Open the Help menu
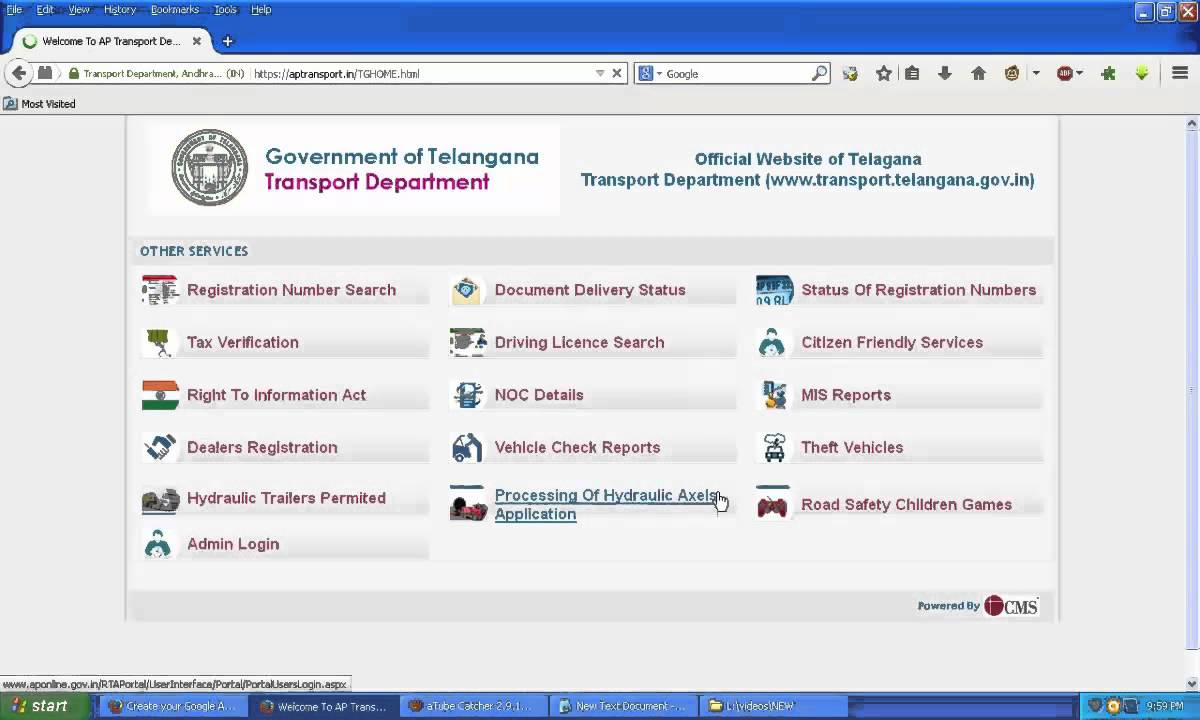Image resolution: width=1200 pixels, height=720 pixels. 260,9
